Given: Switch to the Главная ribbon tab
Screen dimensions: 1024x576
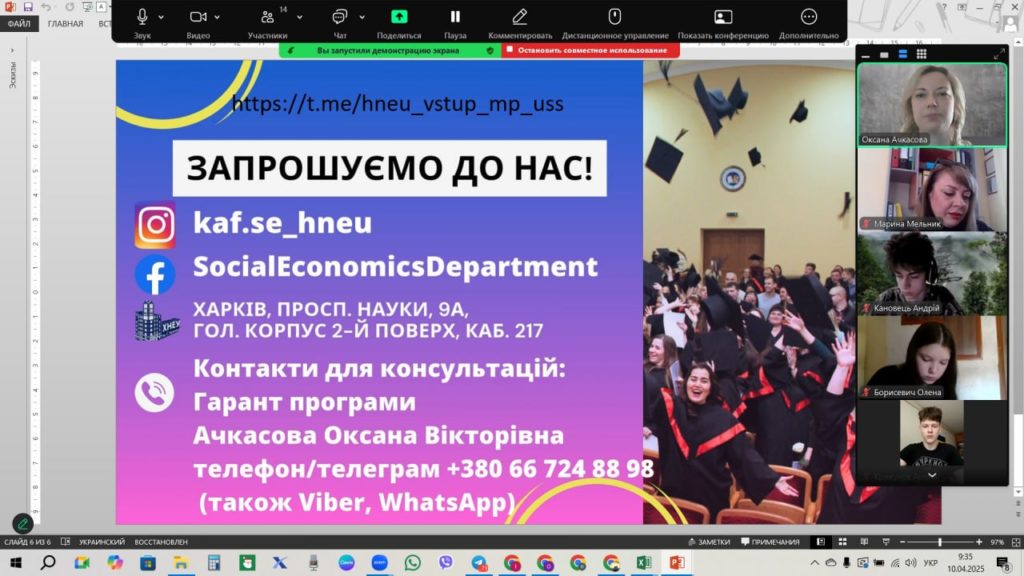Looking at the screenshot, I should (65, 24).
